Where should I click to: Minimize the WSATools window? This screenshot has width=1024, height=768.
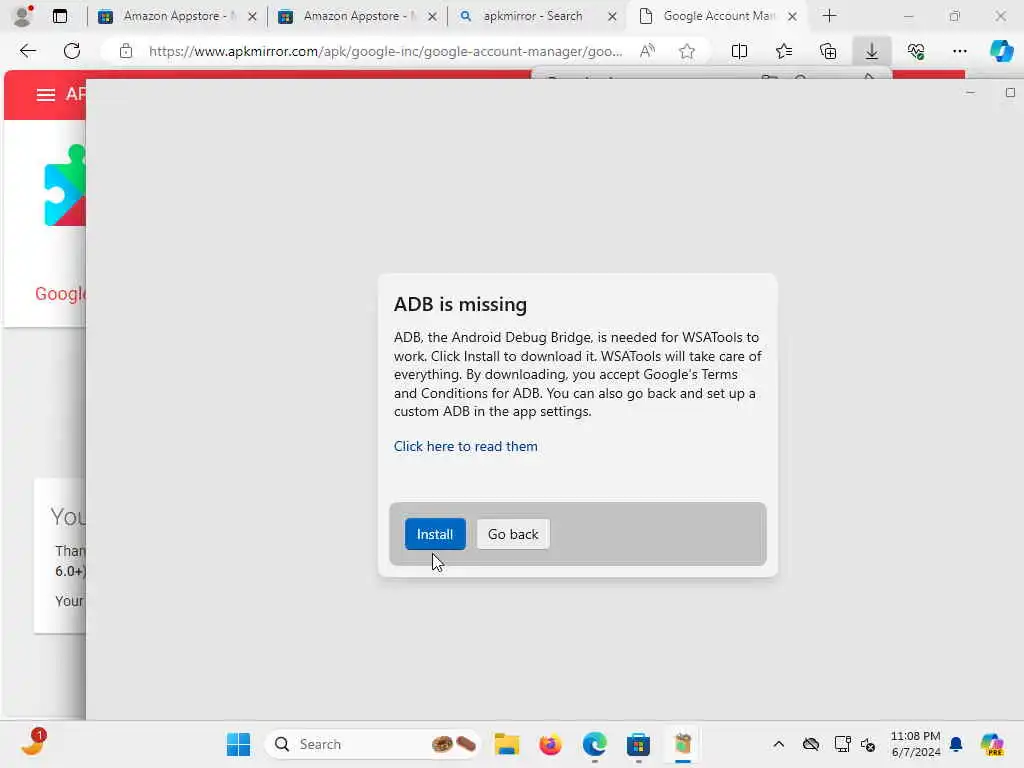[970, 93]
